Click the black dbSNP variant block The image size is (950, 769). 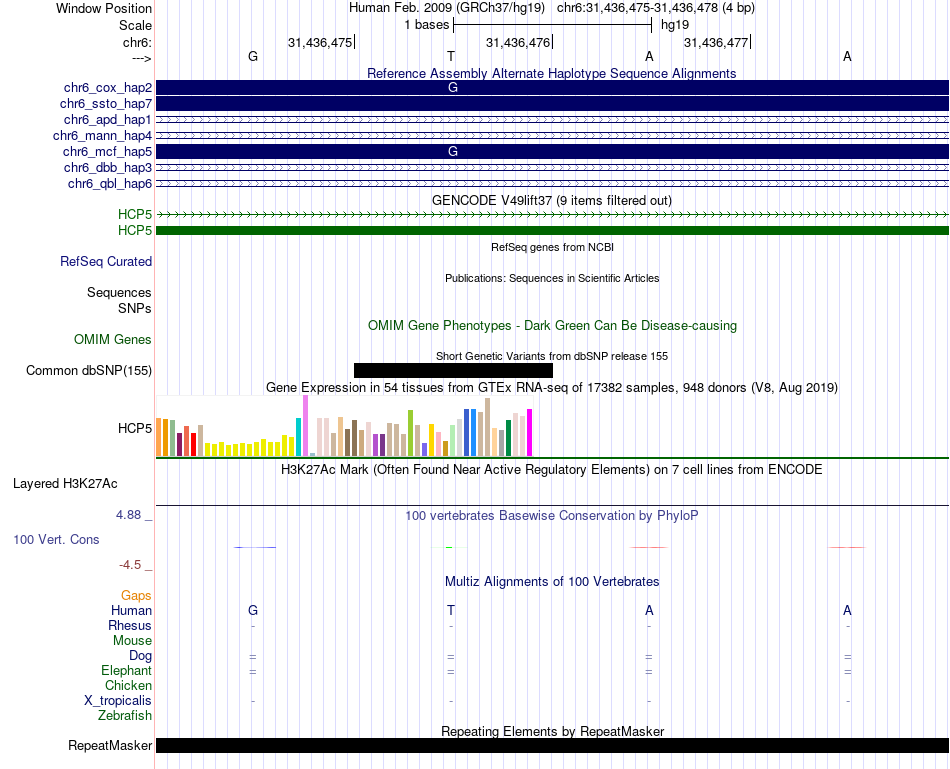pyautogui.click(x=453, y=370)
